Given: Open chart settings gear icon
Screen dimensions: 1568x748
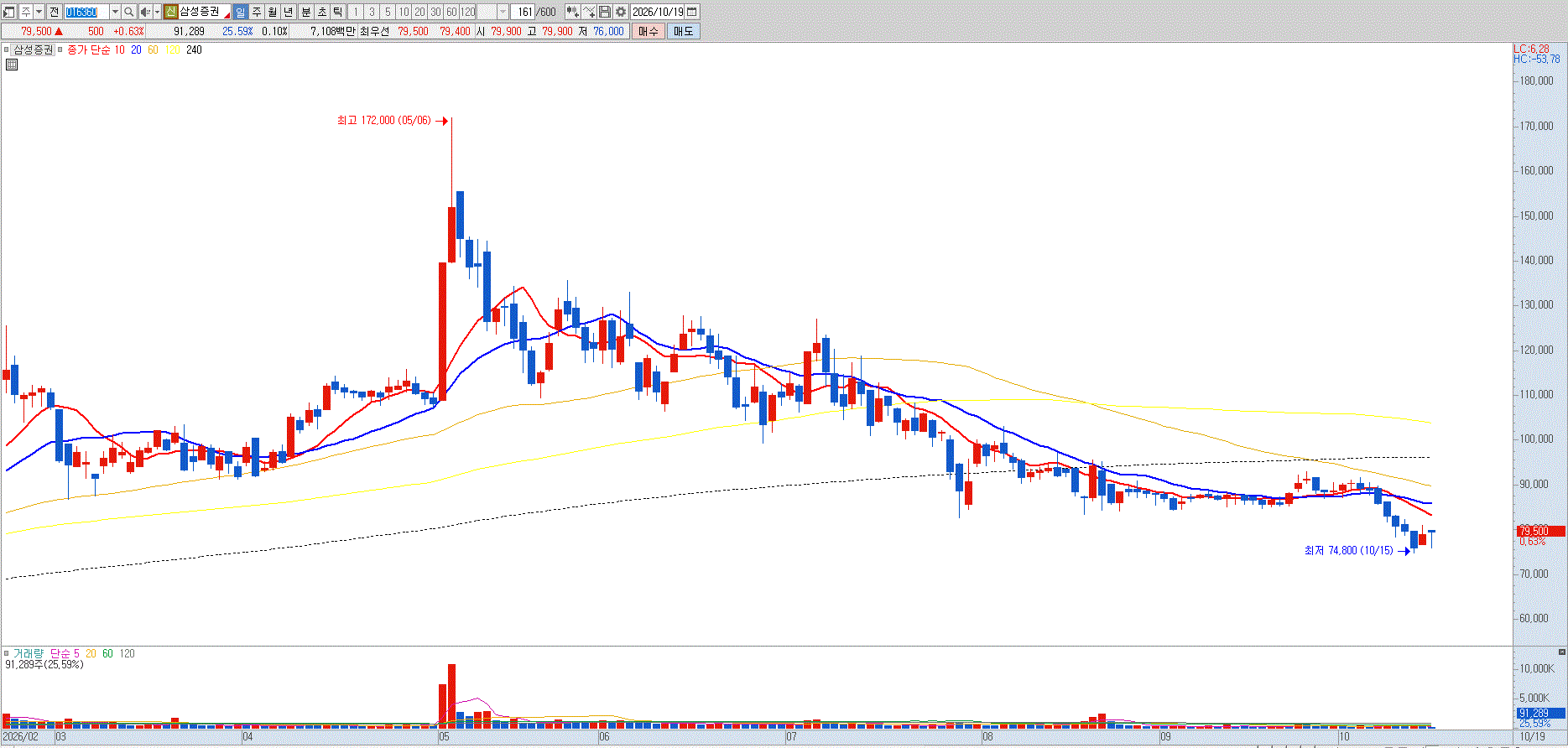Looking at the screenshot, I should [621, 12].
